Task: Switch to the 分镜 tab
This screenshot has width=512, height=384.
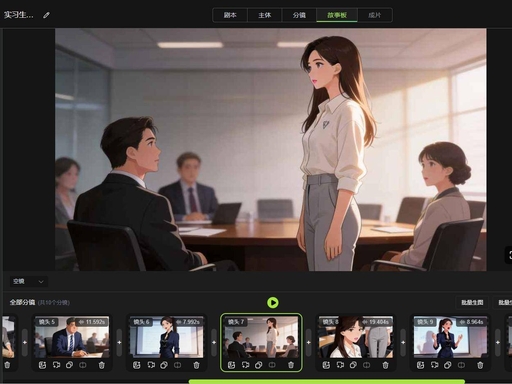Action: tap(299, 15)
